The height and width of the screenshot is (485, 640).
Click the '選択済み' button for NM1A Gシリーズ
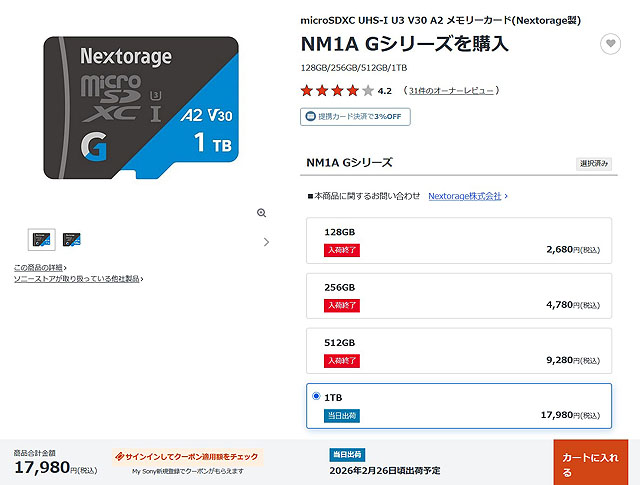[594, 163]
